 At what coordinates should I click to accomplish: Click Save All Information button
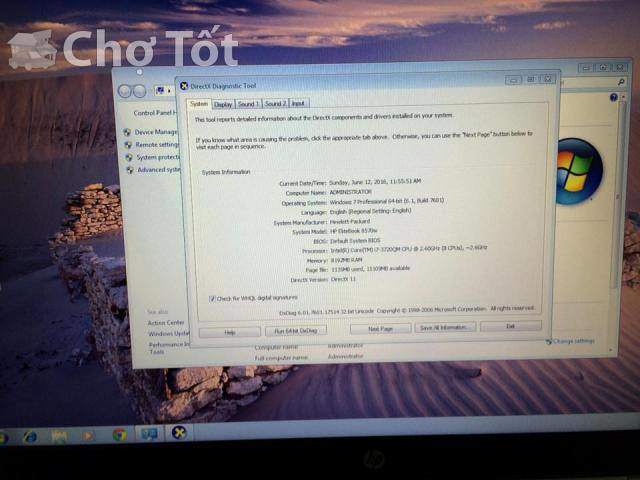pos(445,327)
